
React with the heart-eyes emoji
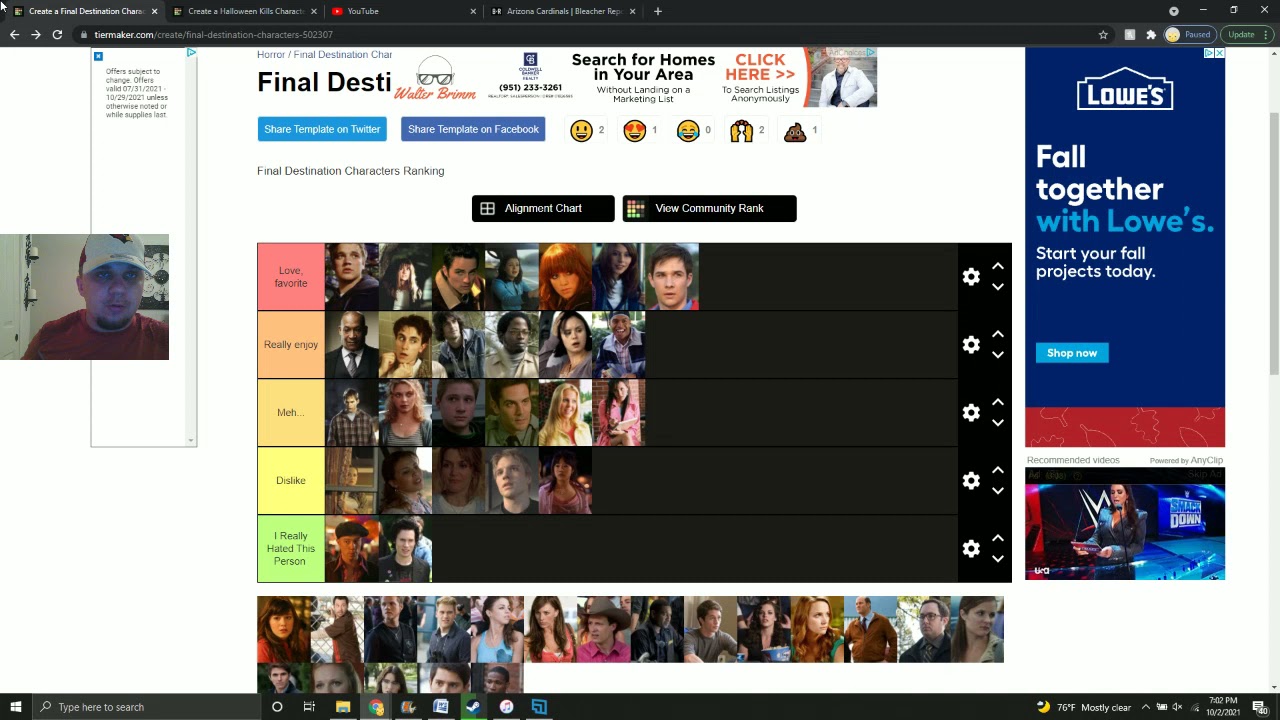click(634, 131)
